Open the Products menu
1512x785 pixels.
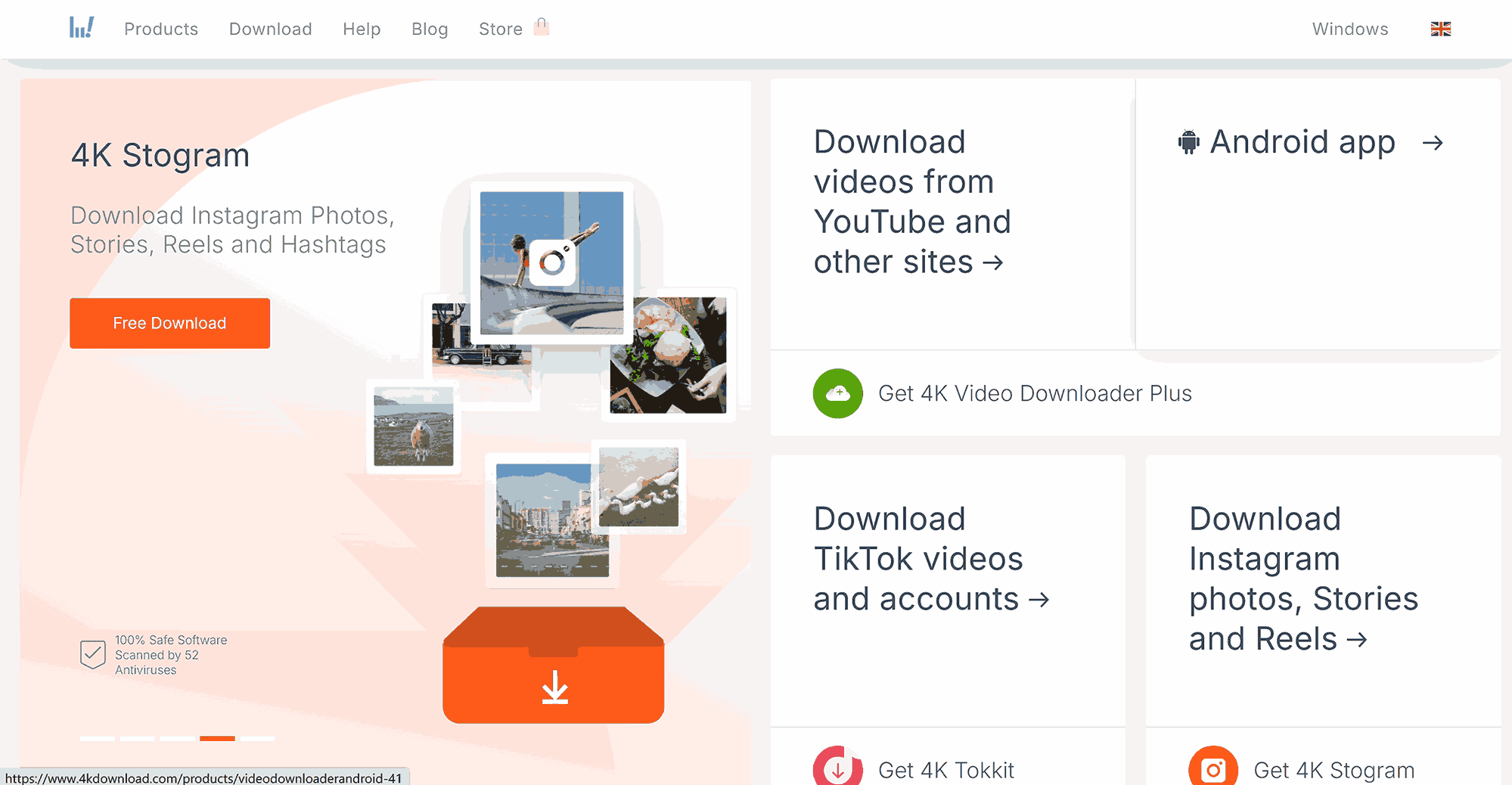161,29
